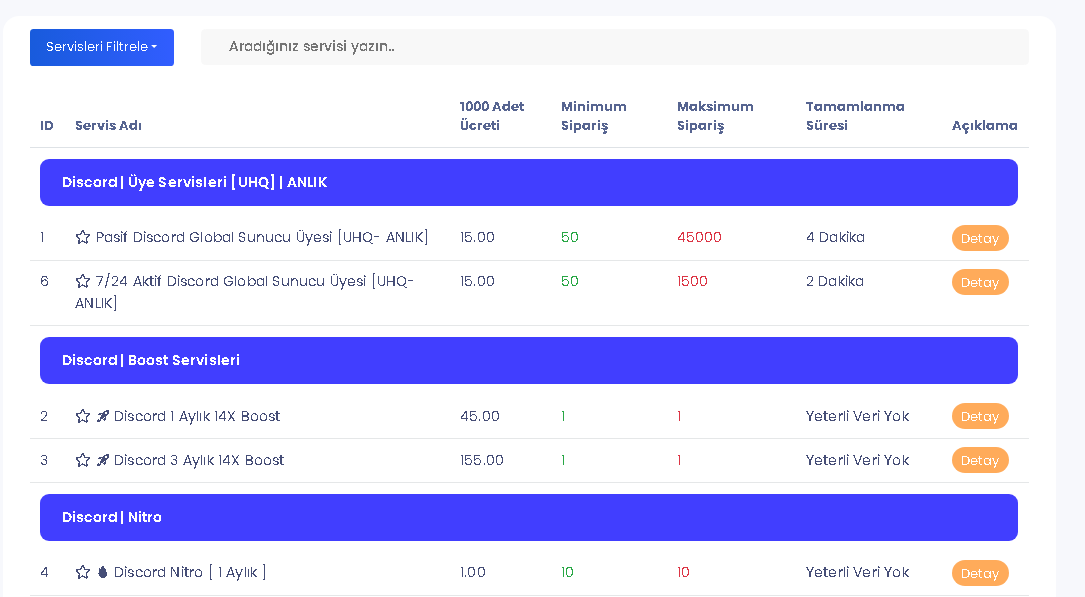Select the 'Discord 3 Aylık 14X Boost' name
The image size is (1085, 597).
click(x=199, y=460)
